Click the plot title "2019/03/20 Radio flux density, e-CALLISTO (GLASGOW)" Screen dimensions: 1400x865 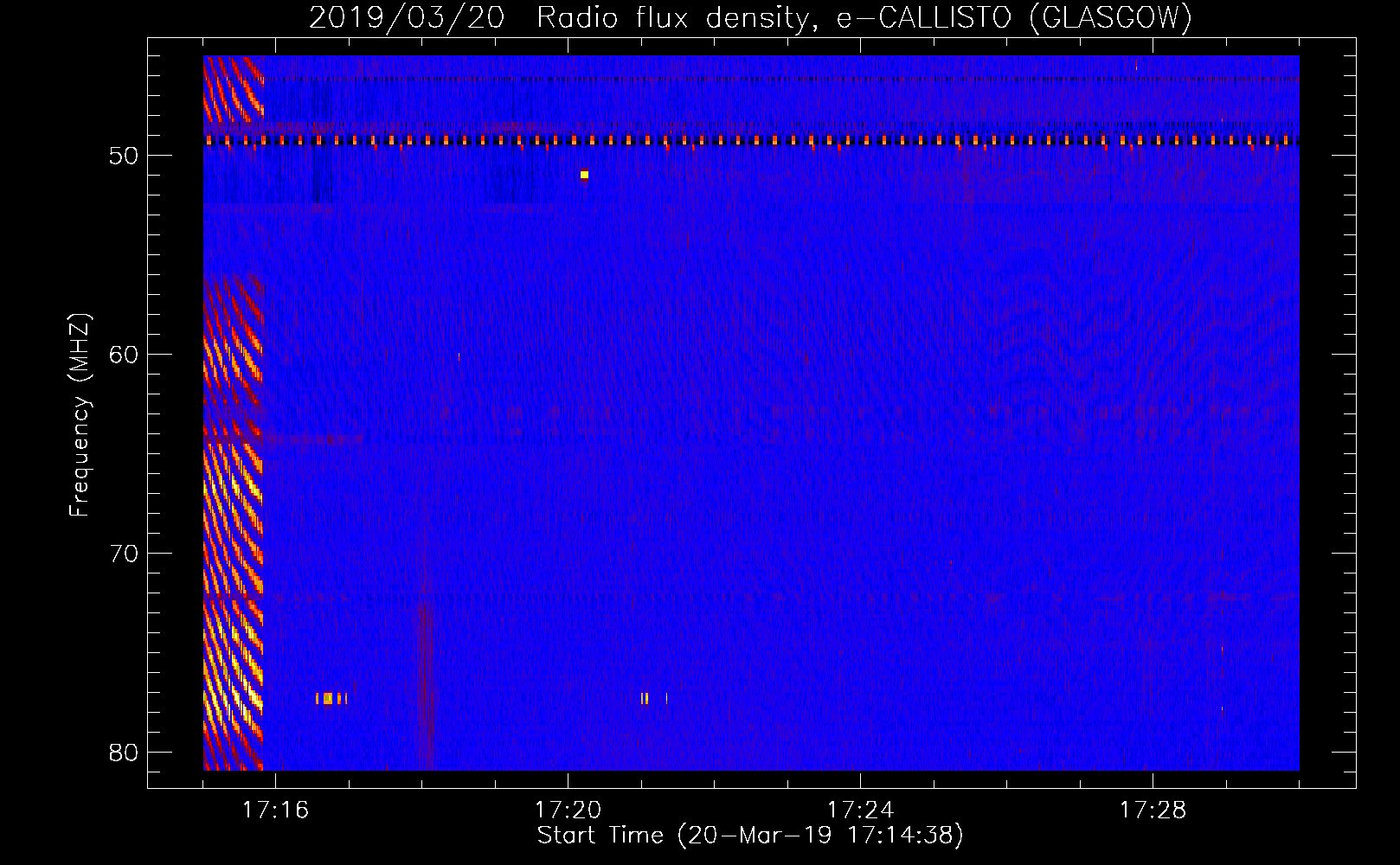750,17
